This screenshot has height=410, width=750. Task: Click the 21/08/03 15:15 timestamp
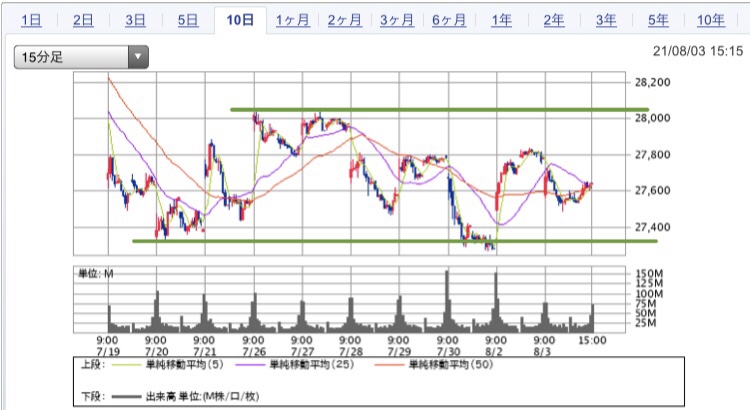tap(698, 51)
